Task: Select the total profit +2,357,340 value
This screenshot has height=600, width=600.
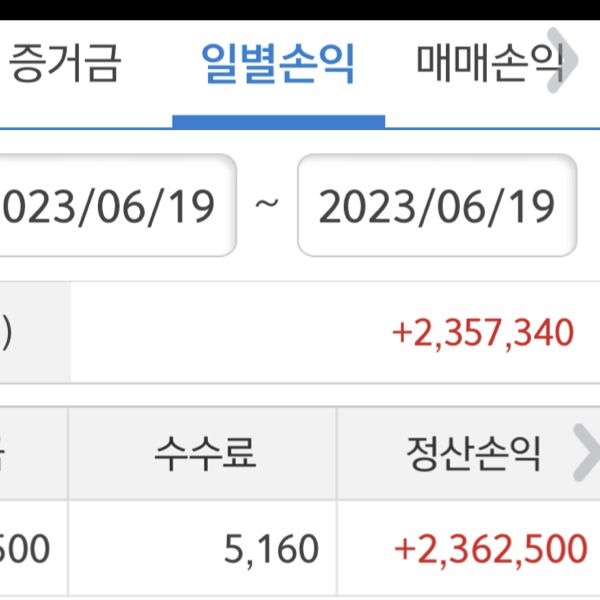Action: point(484,332)
